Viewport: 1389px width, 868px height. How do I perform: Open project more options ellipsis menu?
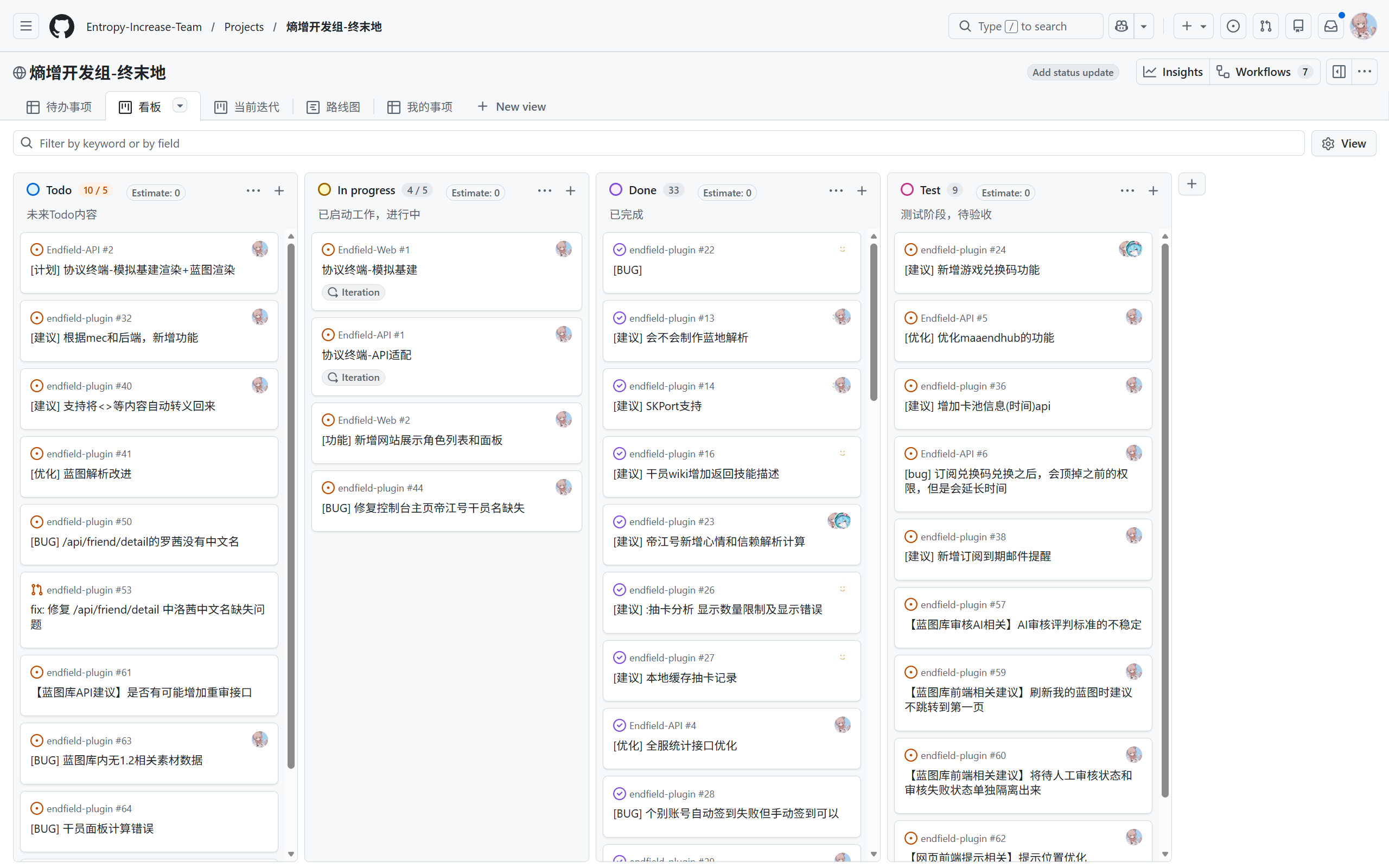(x=1365, y=72)
